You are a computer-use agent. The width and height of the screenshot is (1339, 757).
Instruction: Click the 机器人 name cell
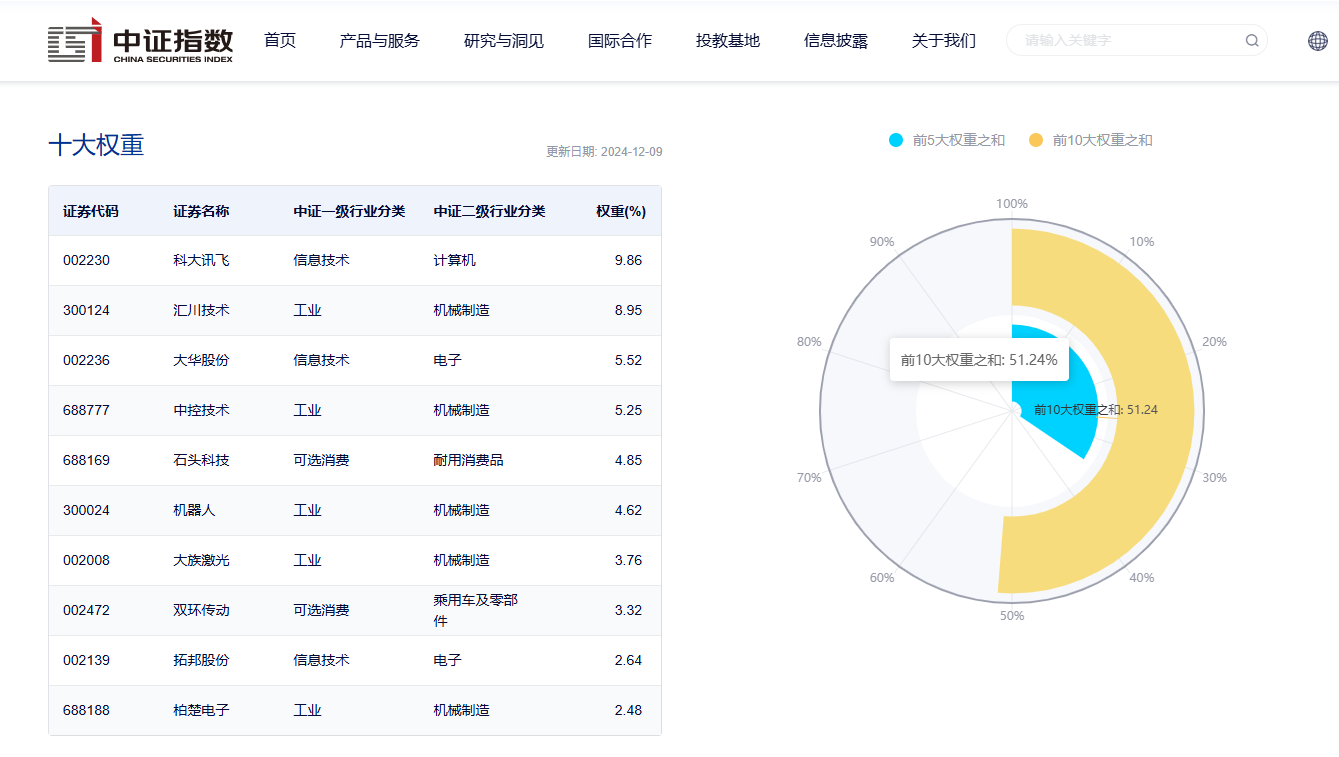[194, 510]
